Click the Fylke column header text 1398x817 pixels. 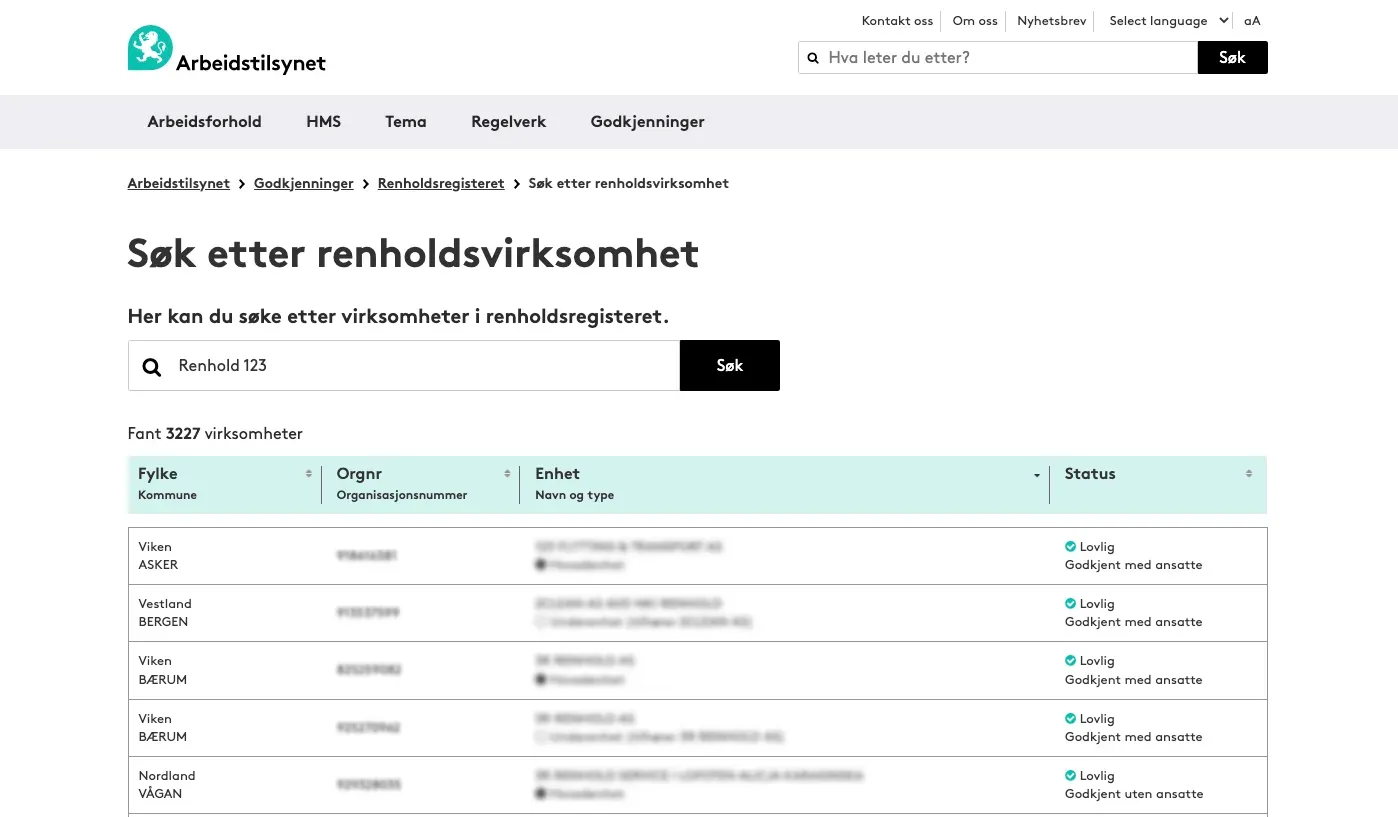158,474
